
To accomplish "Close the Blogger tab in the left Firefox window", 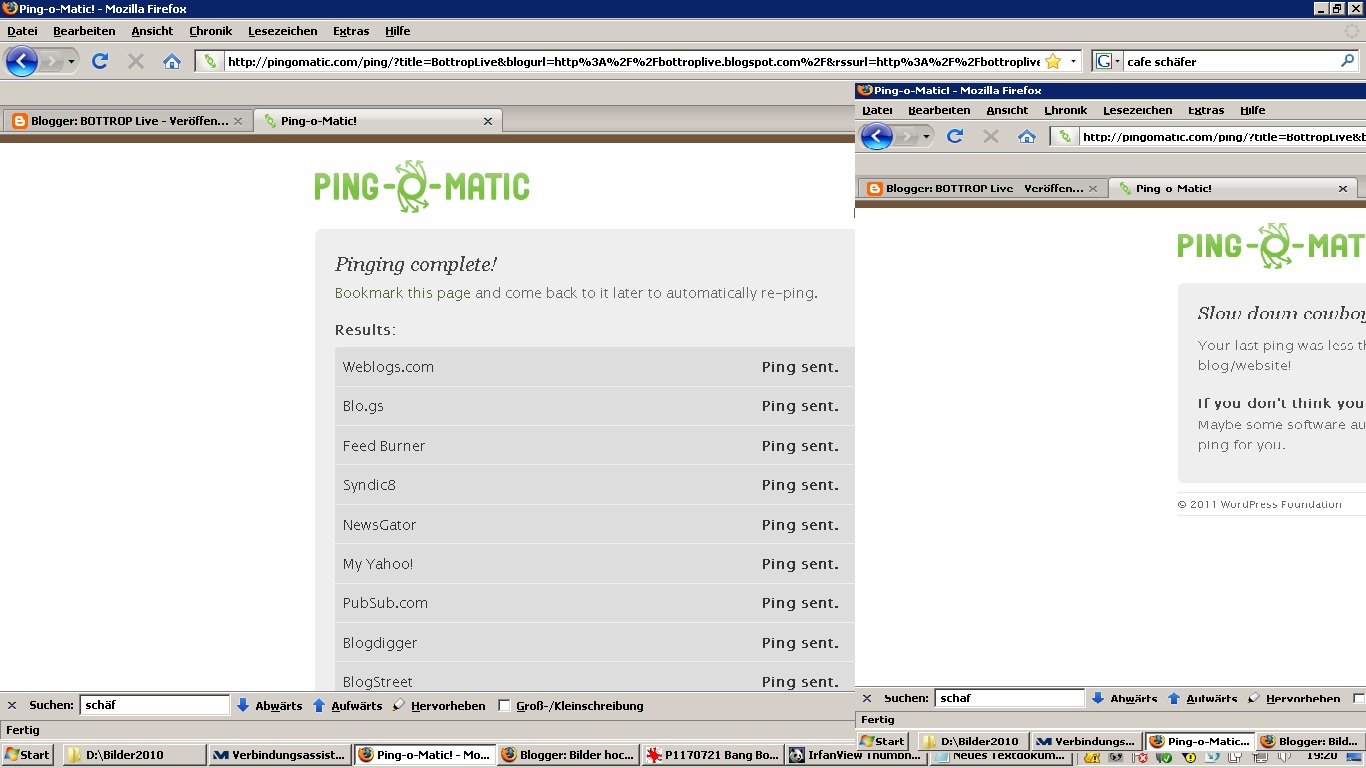I will click(x=237, y=121).
